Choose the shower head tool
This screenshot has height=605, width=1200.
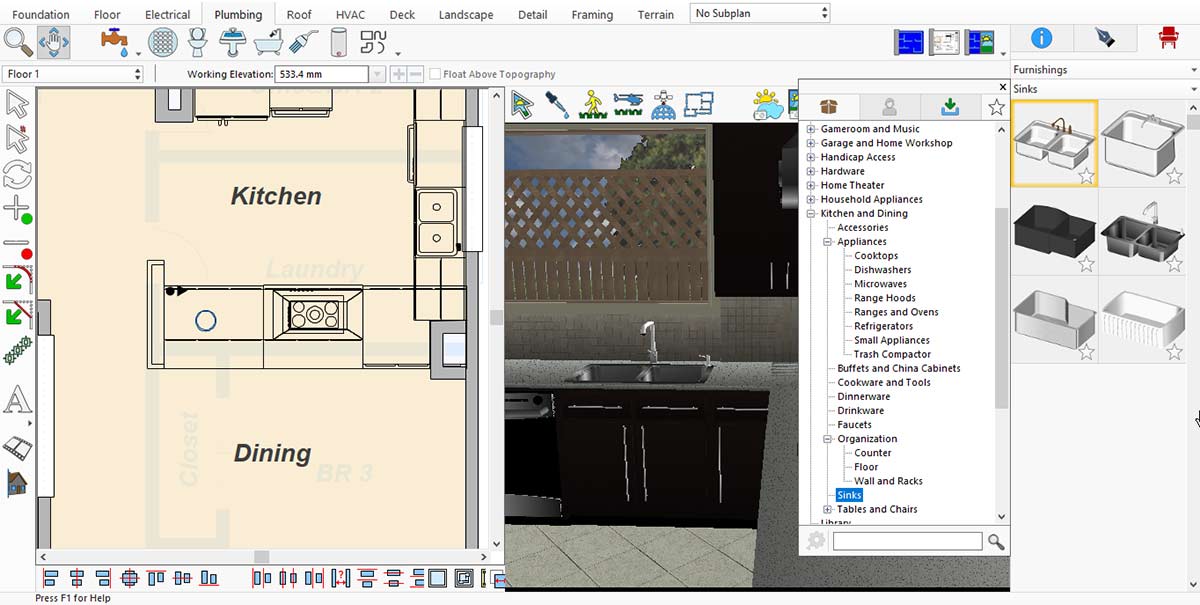click(303, 42)
